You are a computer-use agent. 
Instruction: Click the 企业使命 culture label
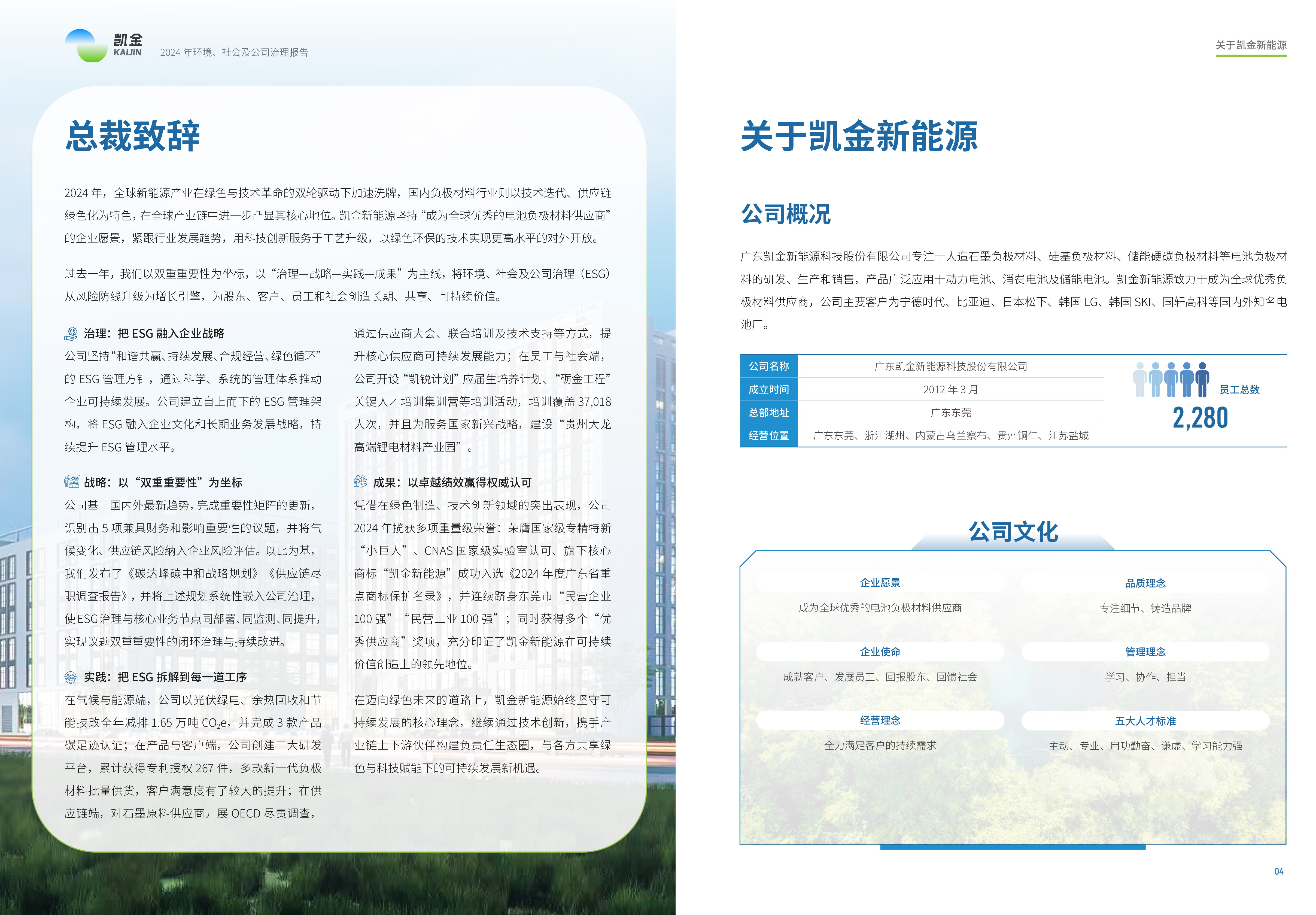coord(880,651)
